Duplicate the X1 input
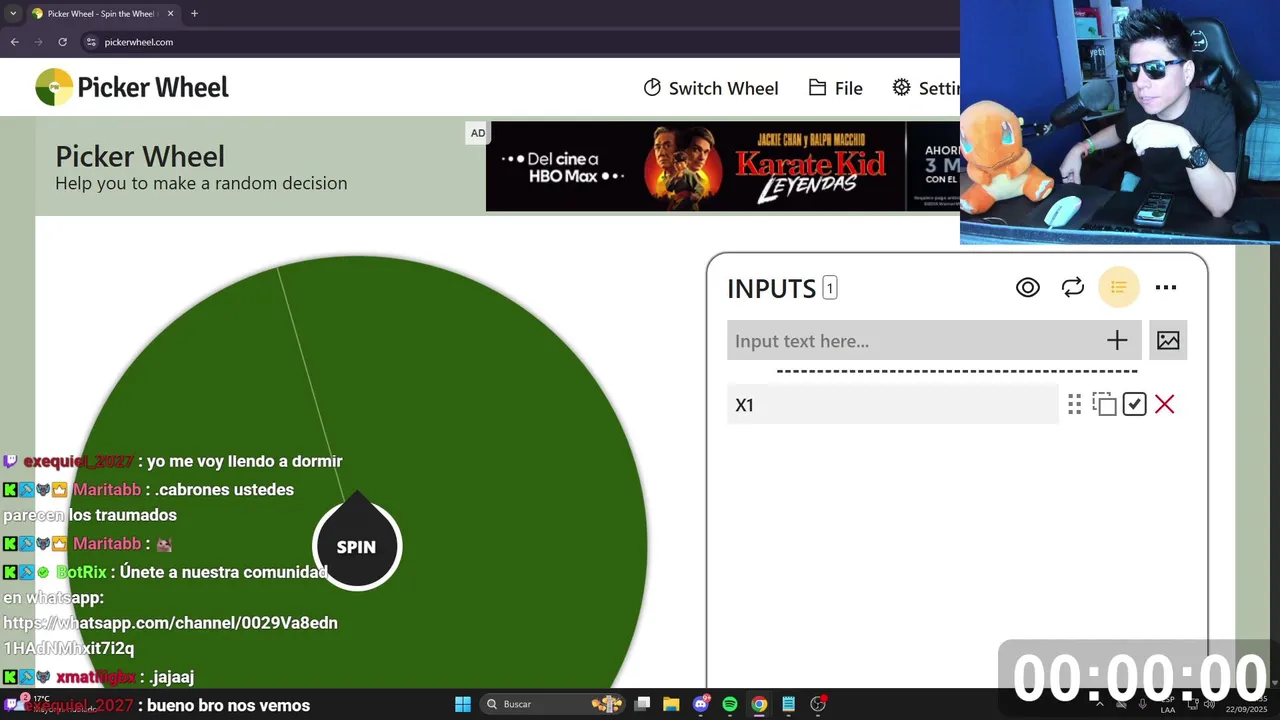 click(x=1104, y=404)
